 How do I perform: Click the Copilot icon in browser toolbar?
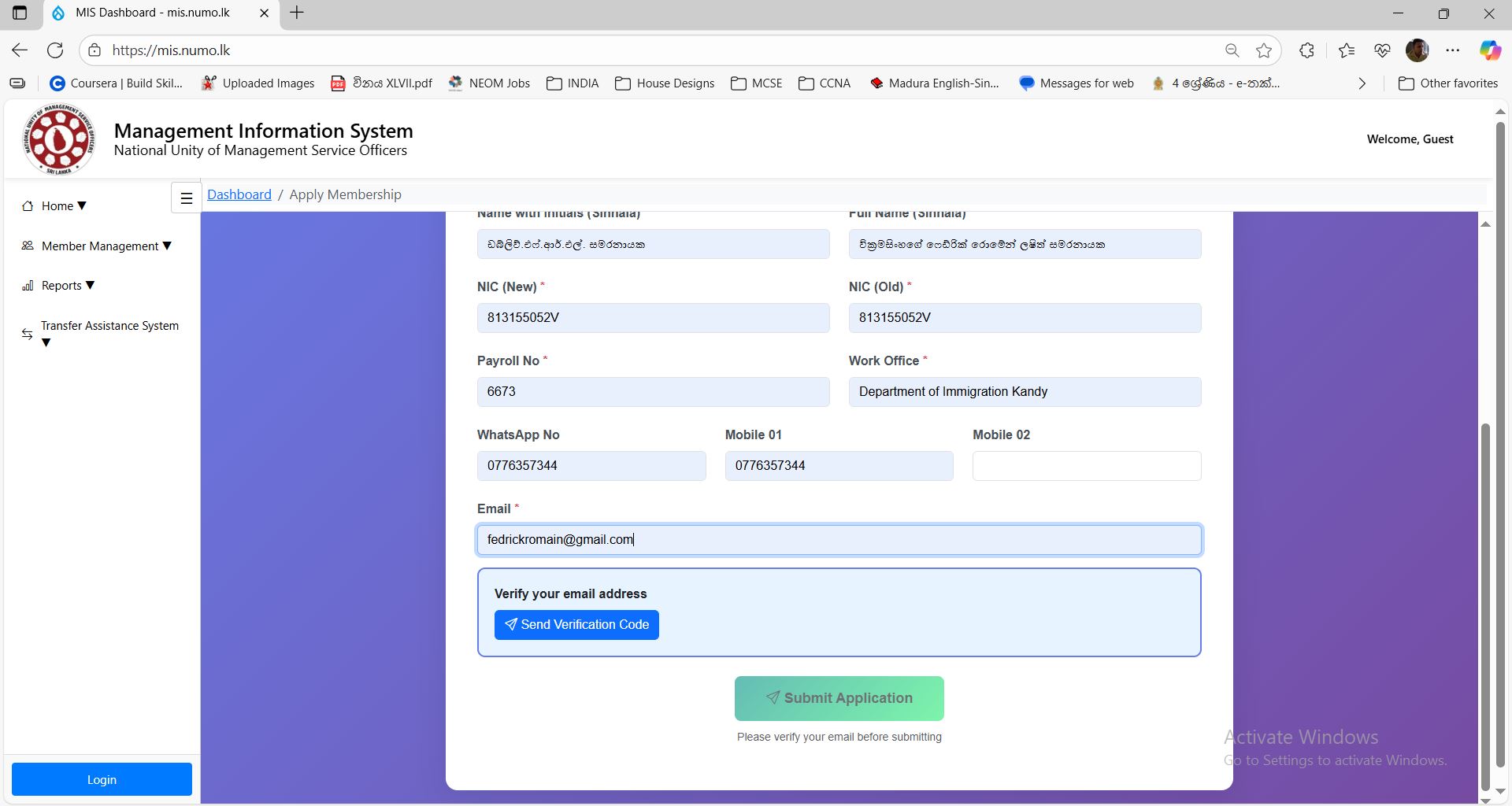pos(1489,50)
